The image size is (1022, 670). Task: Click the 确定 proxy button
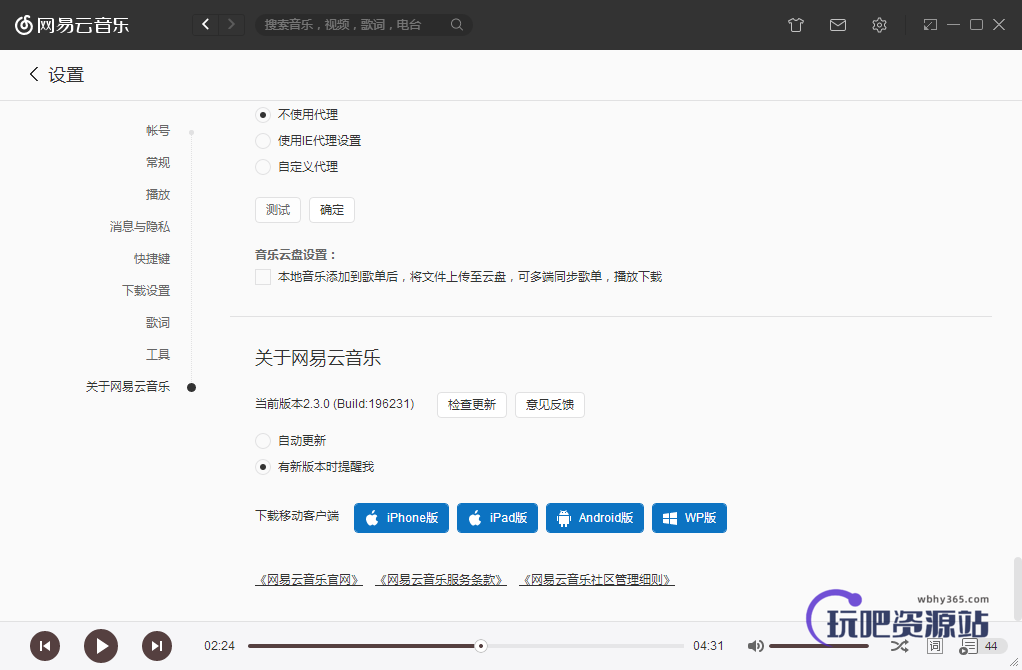pos(332,210)
